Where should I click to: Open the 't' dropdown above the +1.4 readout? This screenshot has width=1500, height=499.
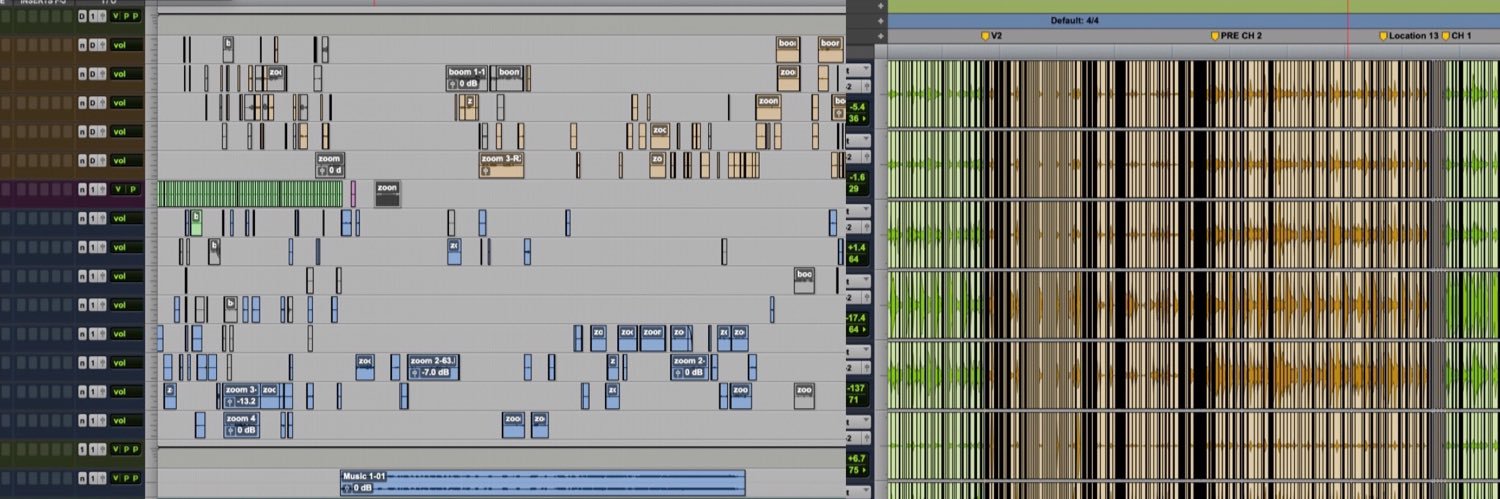click(858, 213)
